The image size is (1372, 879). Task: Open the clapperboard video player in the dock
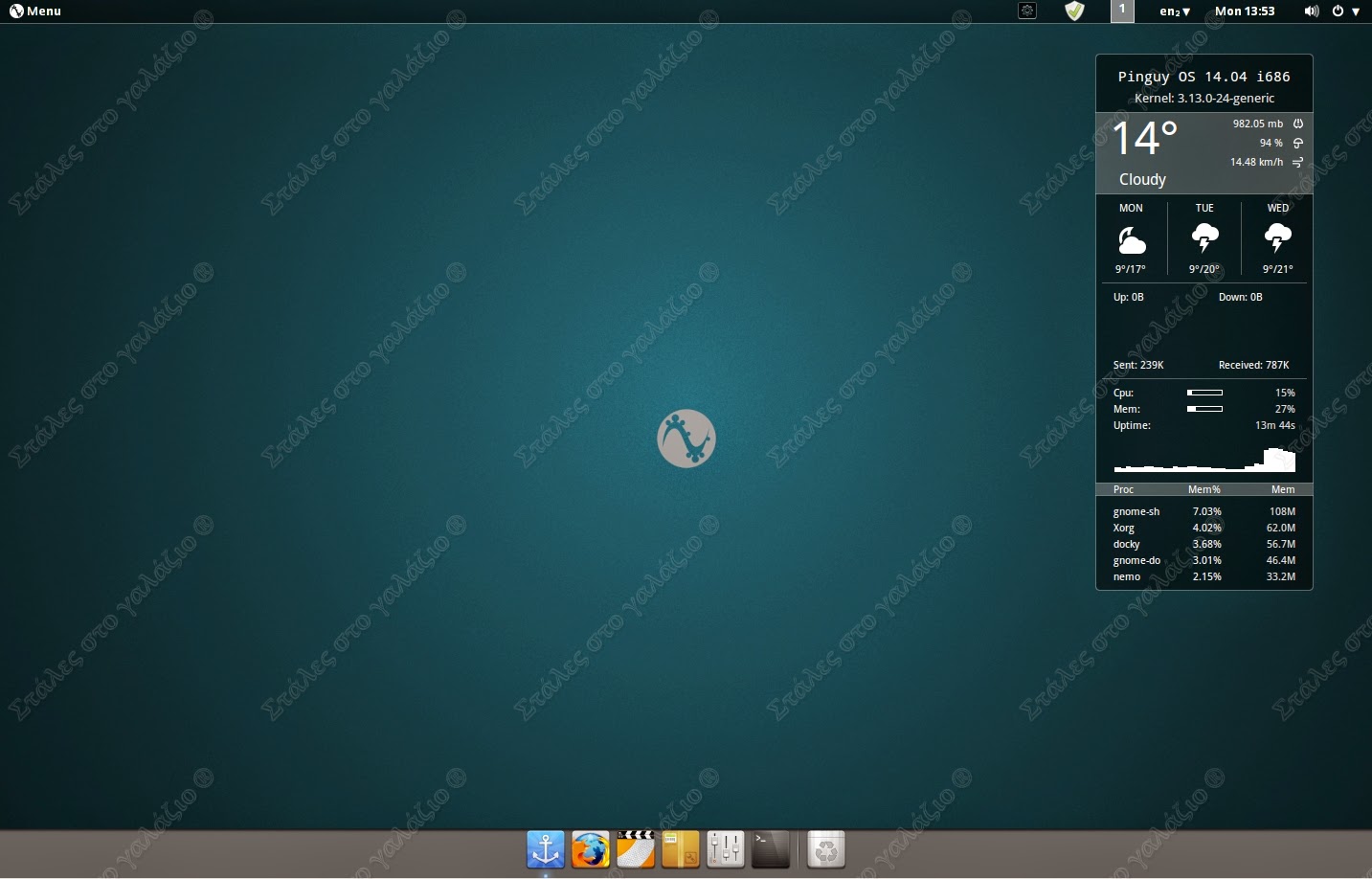[636, 849]
